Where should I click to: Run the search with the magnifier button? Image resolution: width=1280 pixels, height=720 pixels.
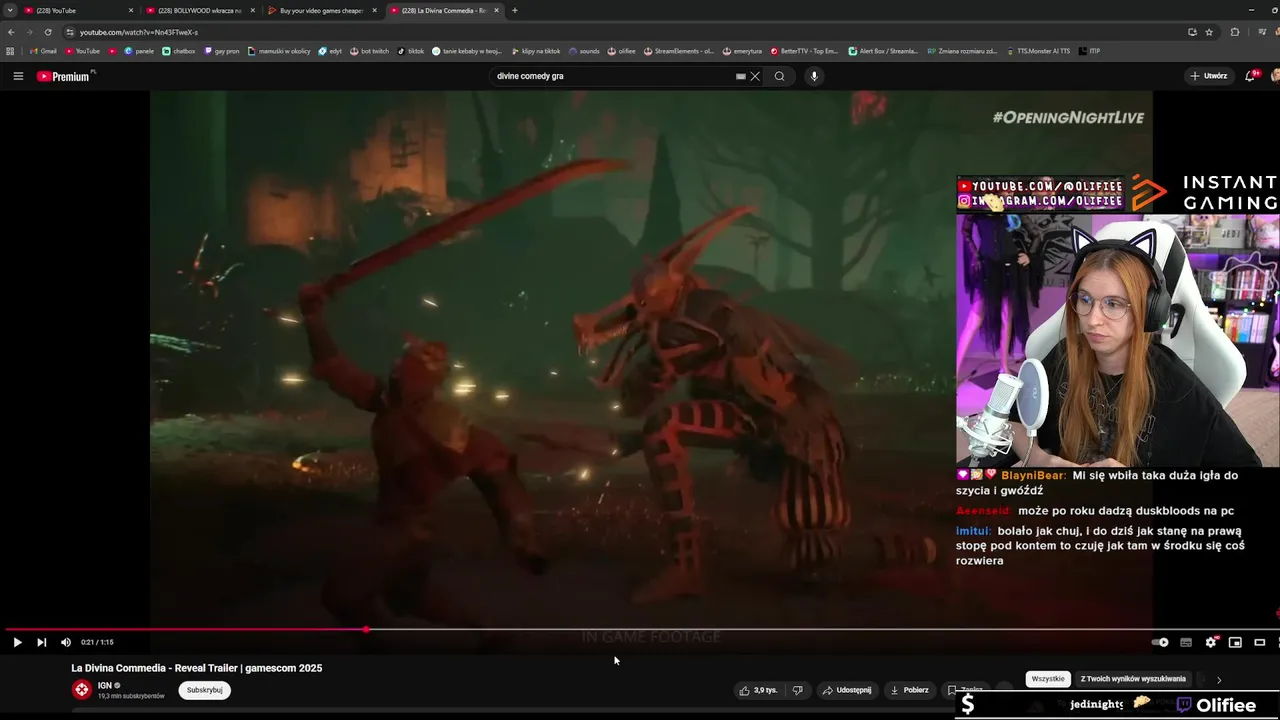(780, 76)
